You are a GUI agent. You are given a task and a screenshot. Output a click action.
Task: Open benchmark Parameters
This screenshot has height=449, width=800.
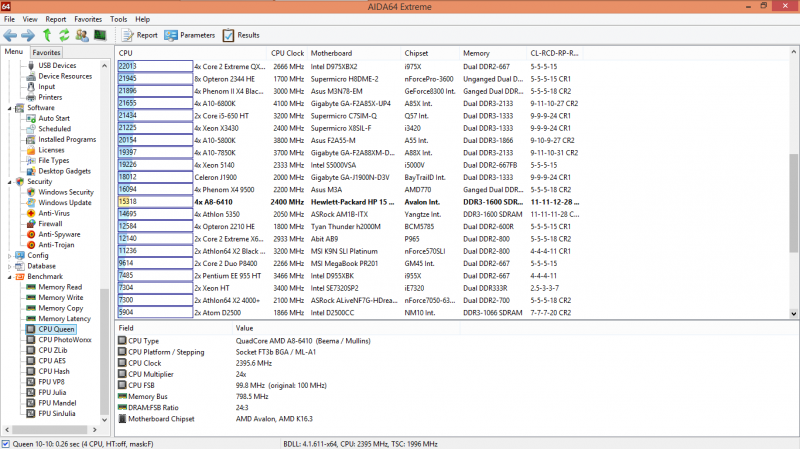[x=189, y=35]
